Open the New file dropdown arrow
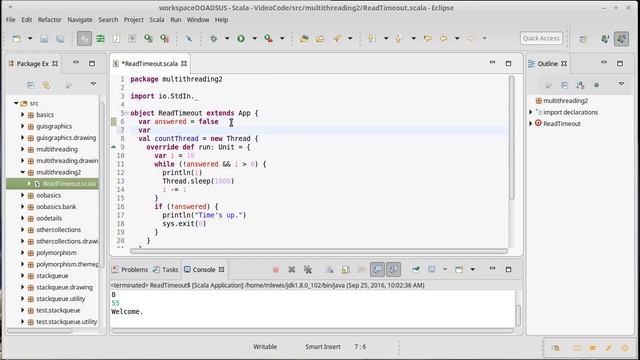This screenshot has height=360, width=640. click(30, 38)
